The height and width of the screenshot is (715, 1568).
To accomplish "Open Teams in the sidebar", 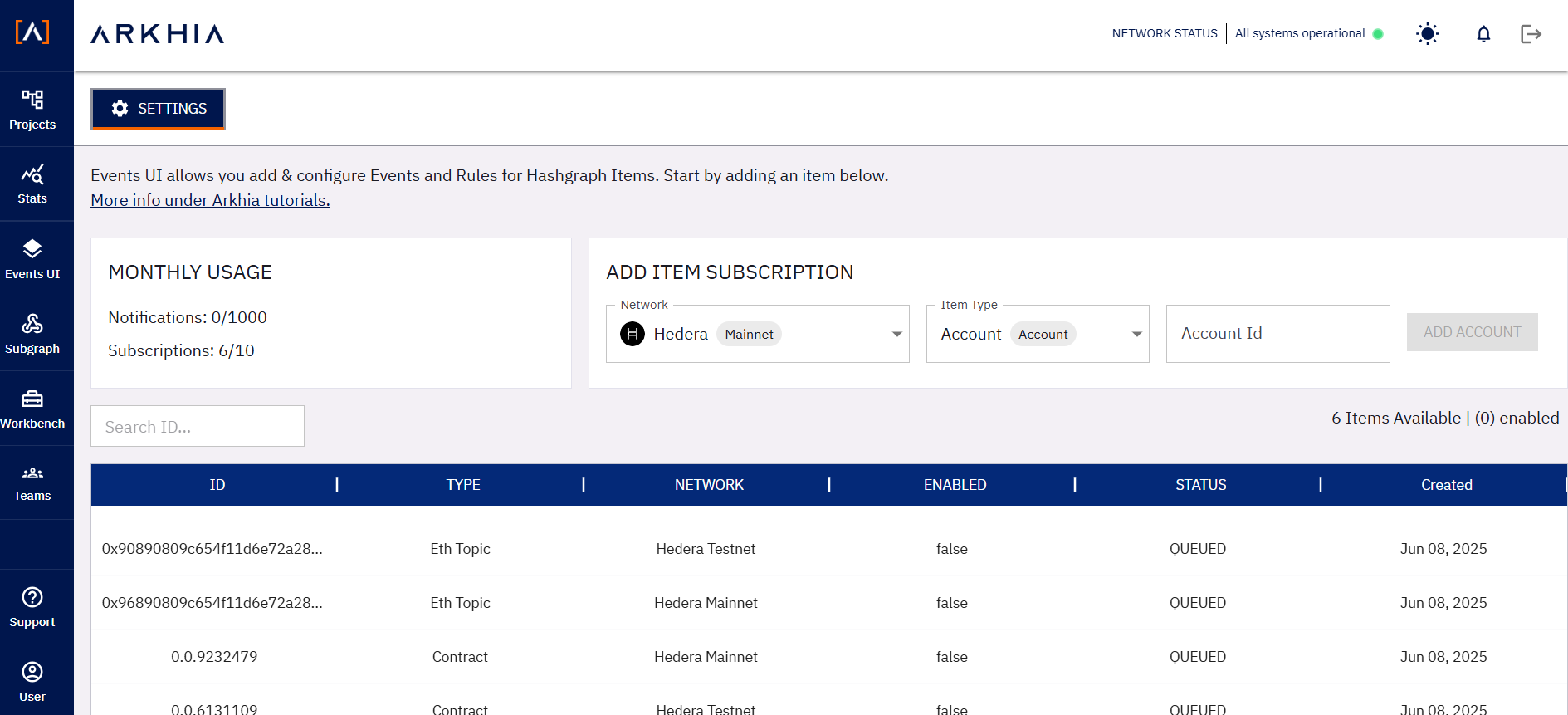I will pos(32,482).
